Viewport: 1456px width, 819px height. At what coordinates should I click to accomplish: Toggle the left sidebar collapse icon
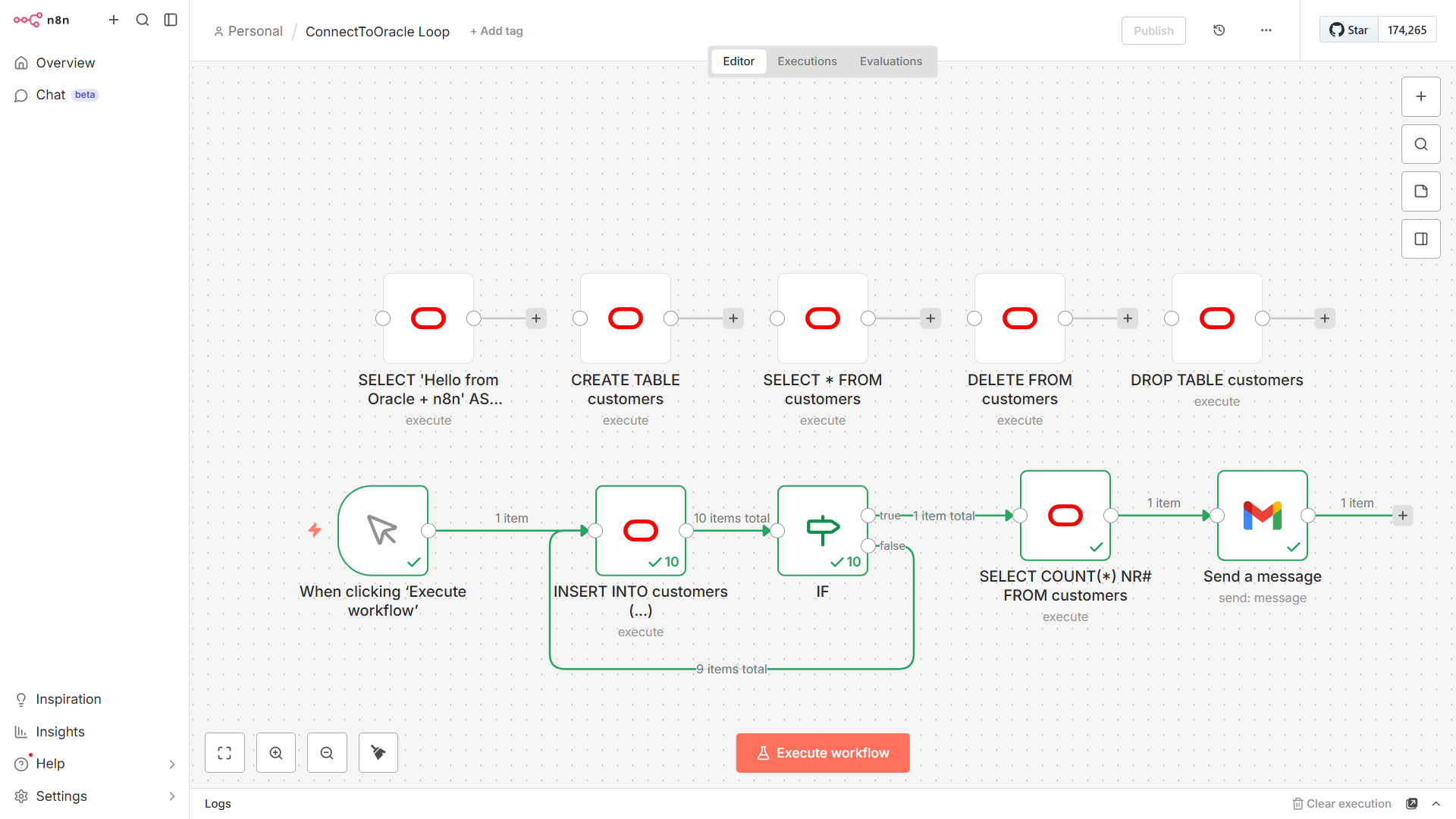pos(171,20)
